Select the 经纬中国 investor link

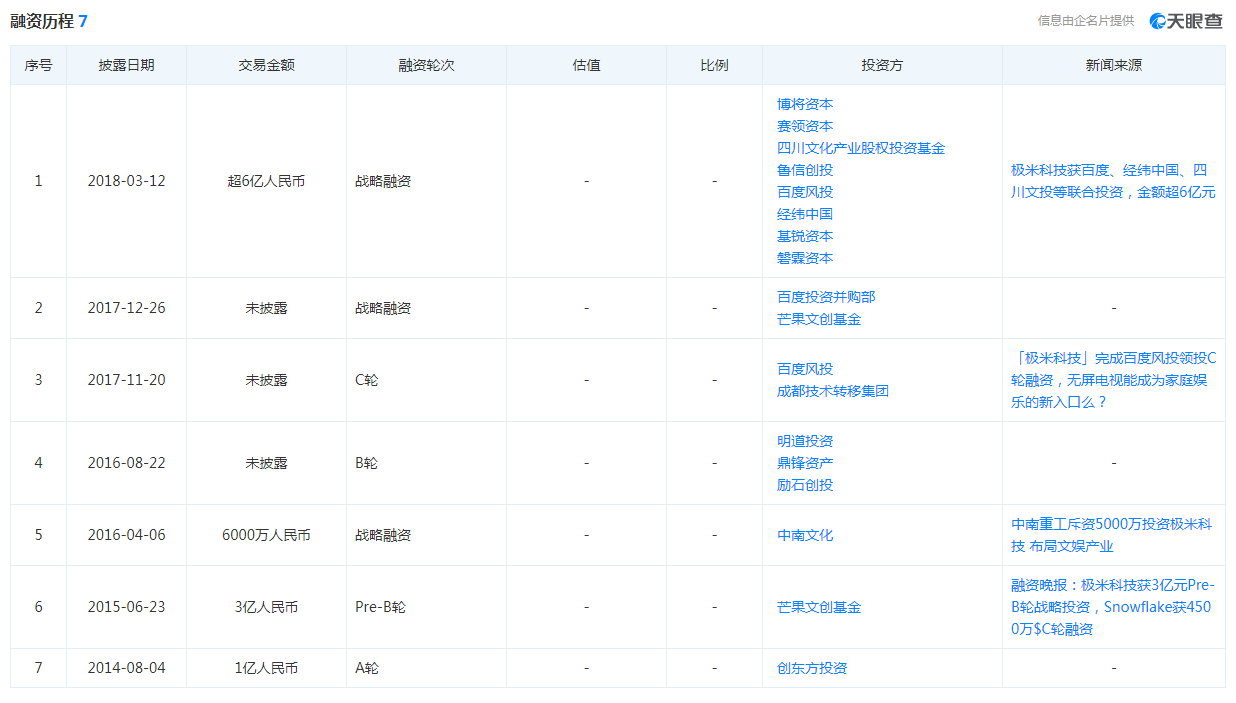point(805,214)
